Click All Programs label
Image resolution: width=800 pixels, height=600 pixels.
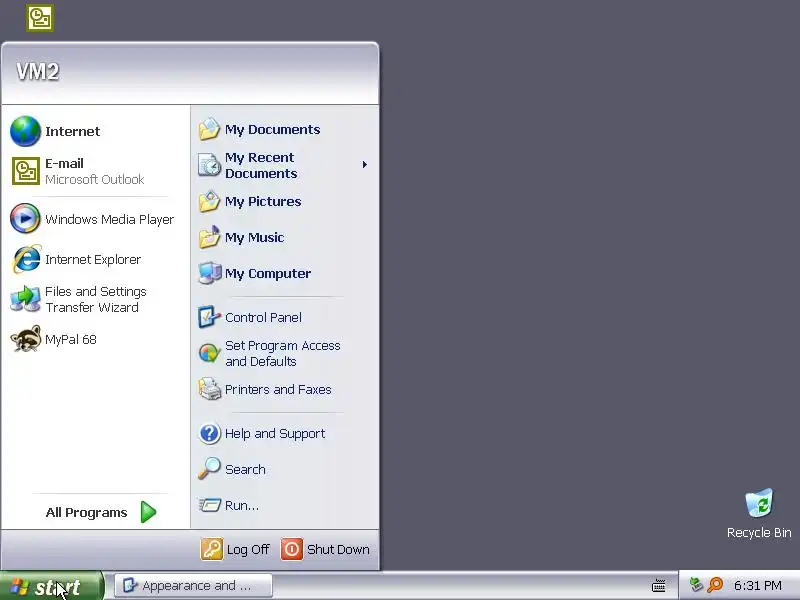(x=86, y=512)
